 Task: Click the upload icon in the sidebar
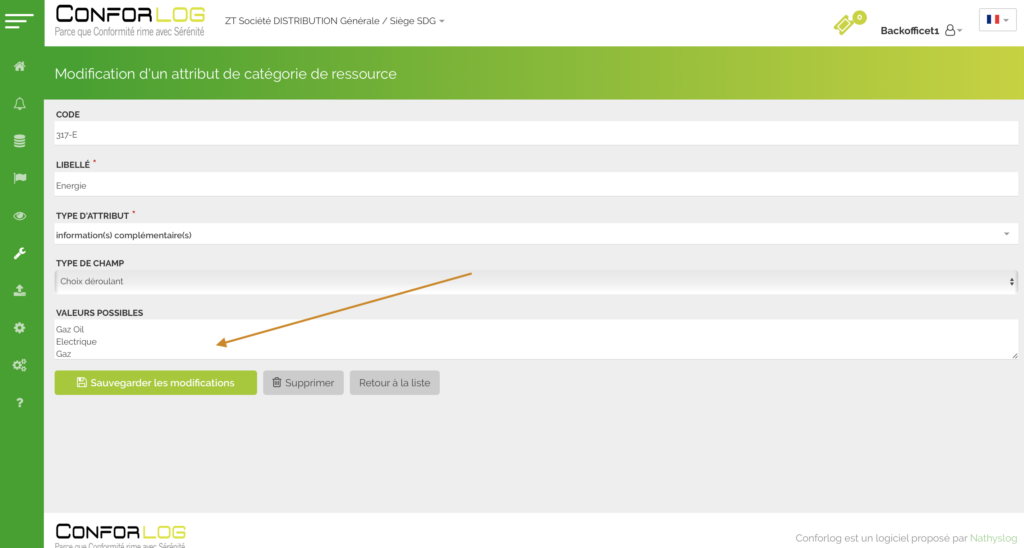point(19,291)
